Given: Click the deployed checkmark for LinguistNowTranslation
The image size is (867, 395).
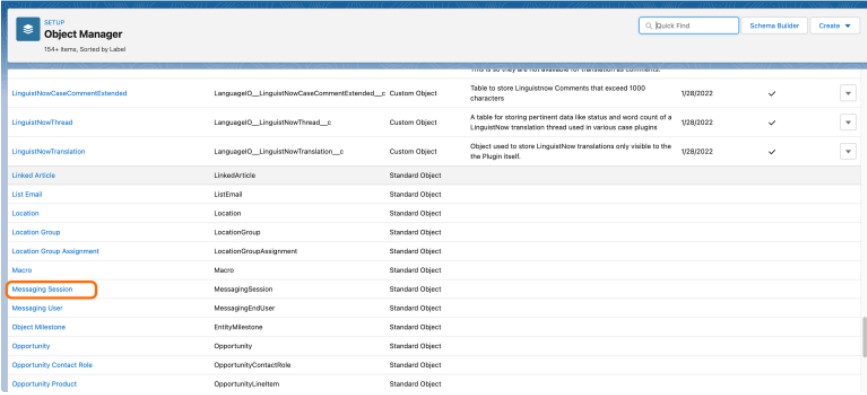Looking at the screenshot, I should (772, 151).
